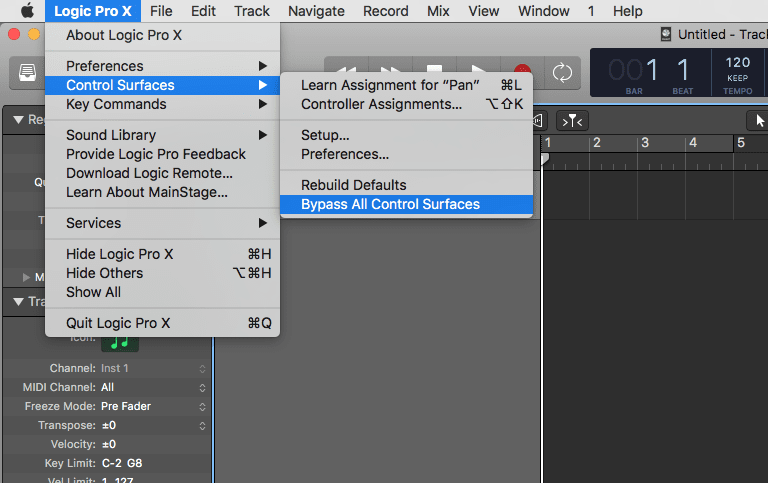Open Control Surfaces Setup...

tap(406, 135)
